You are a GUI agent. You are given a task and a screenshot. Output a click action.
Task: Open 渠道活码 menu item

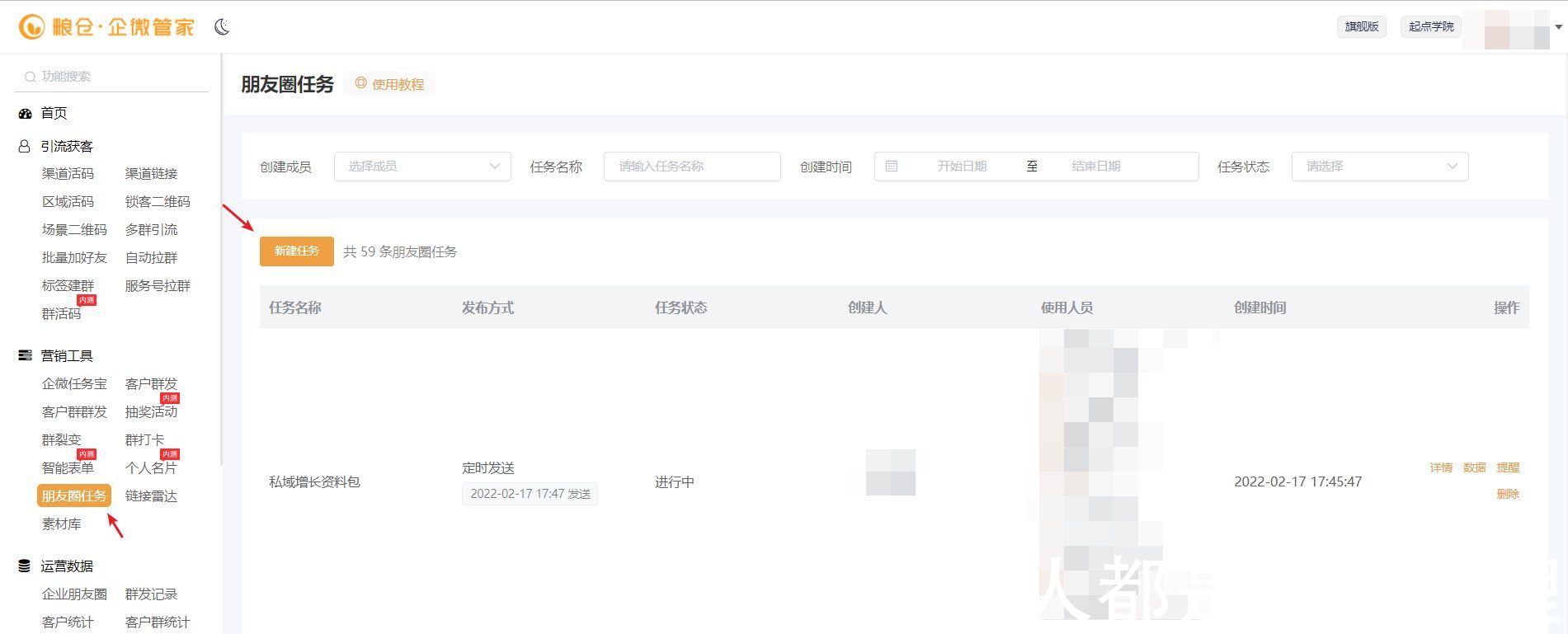point(68,174)
